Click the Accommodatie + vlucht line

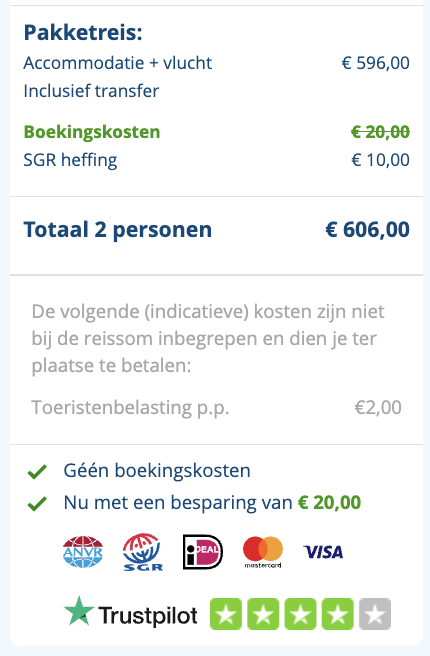click(x=217, y=63)
